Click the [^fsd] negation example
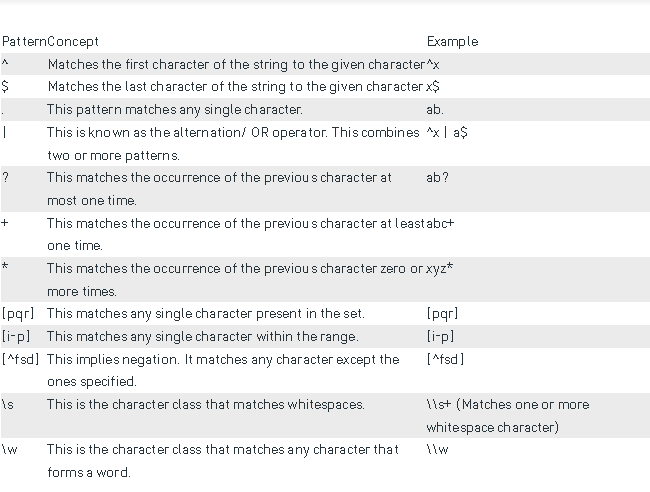The width and height of the screenshot is (650, 492). click(445, 359)
